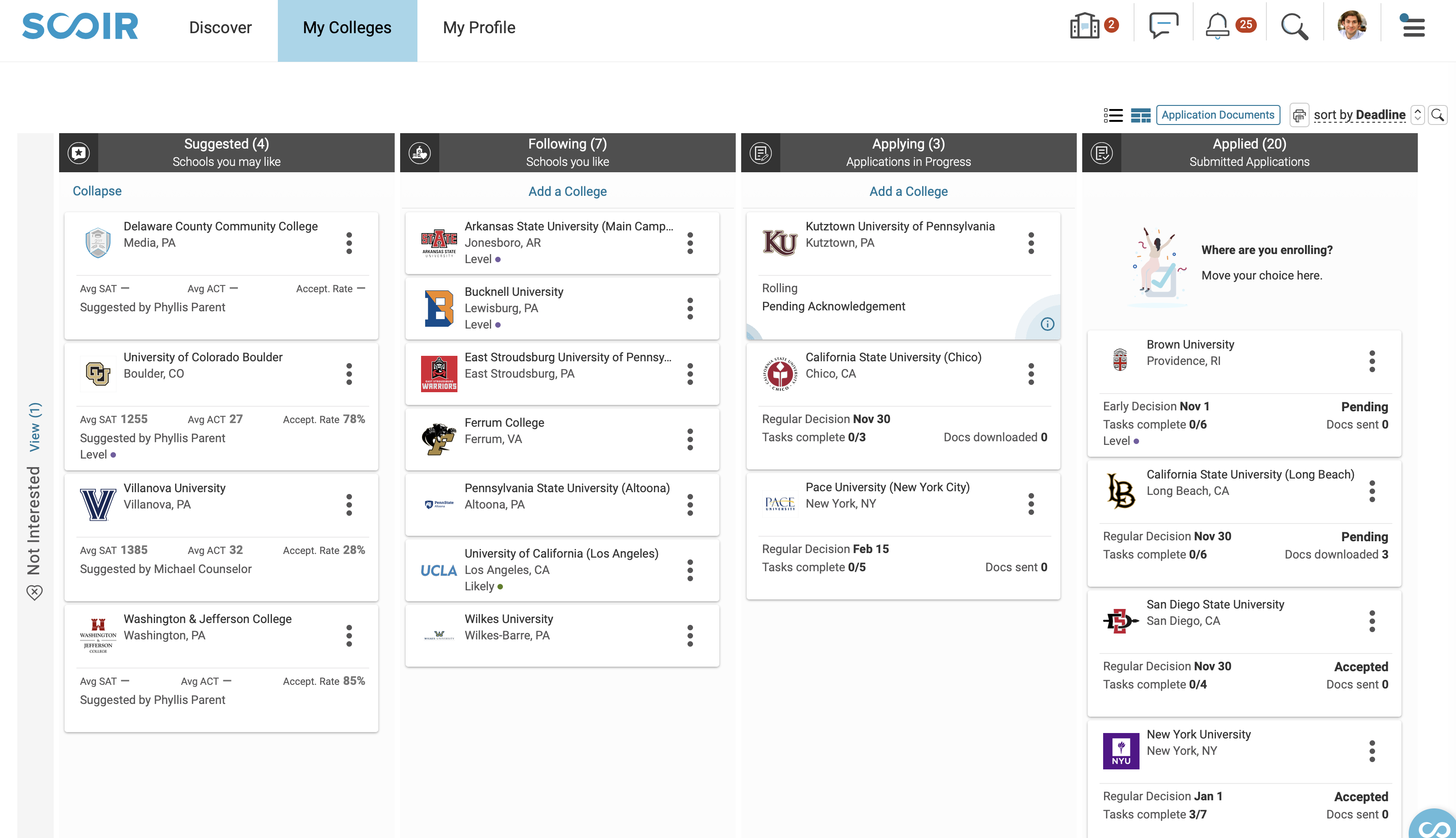Click the Applying column icon

coord(761,153)
